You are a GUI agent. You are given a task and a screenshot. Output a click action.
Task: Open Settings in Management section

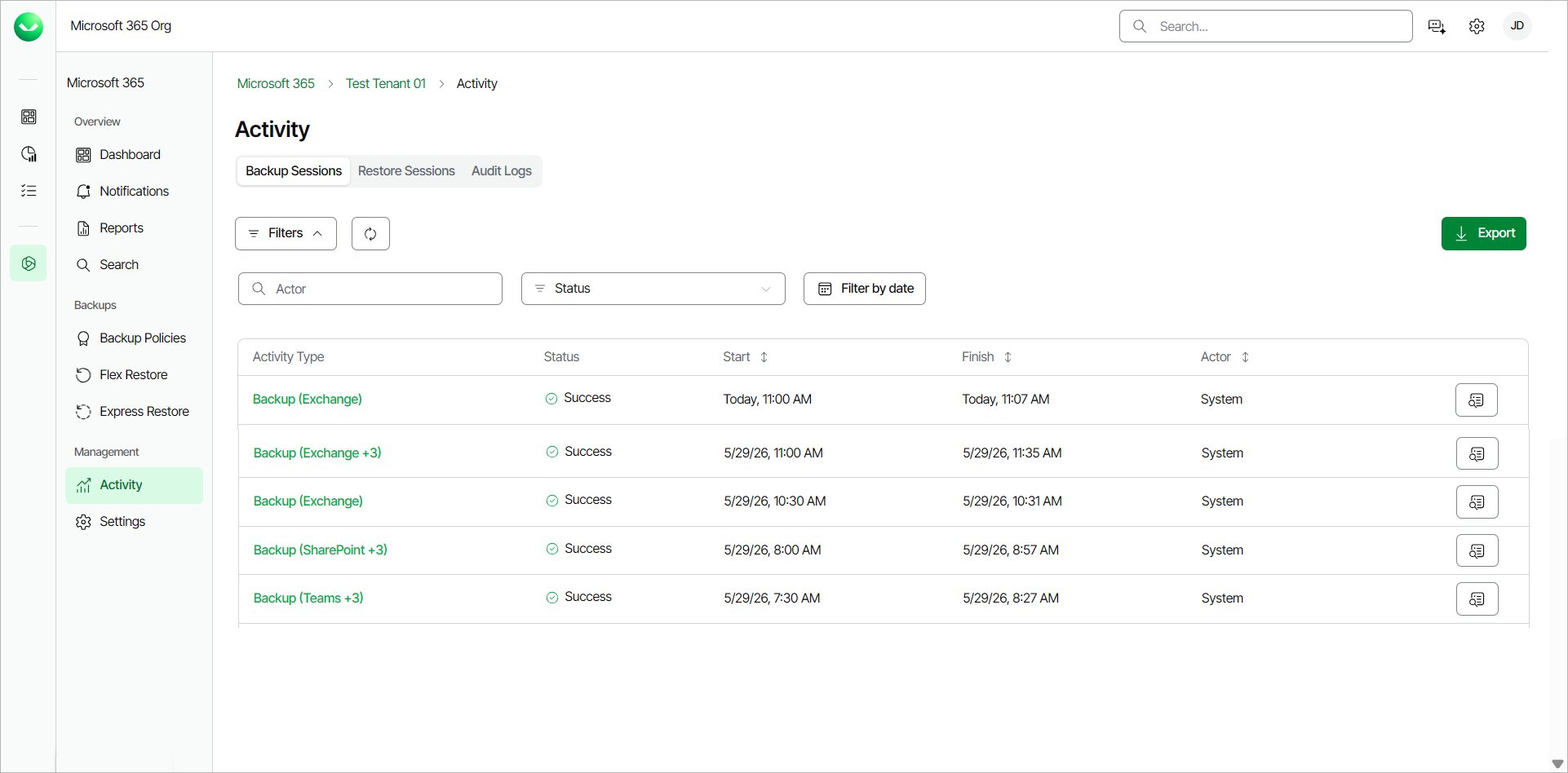(134, 522)
